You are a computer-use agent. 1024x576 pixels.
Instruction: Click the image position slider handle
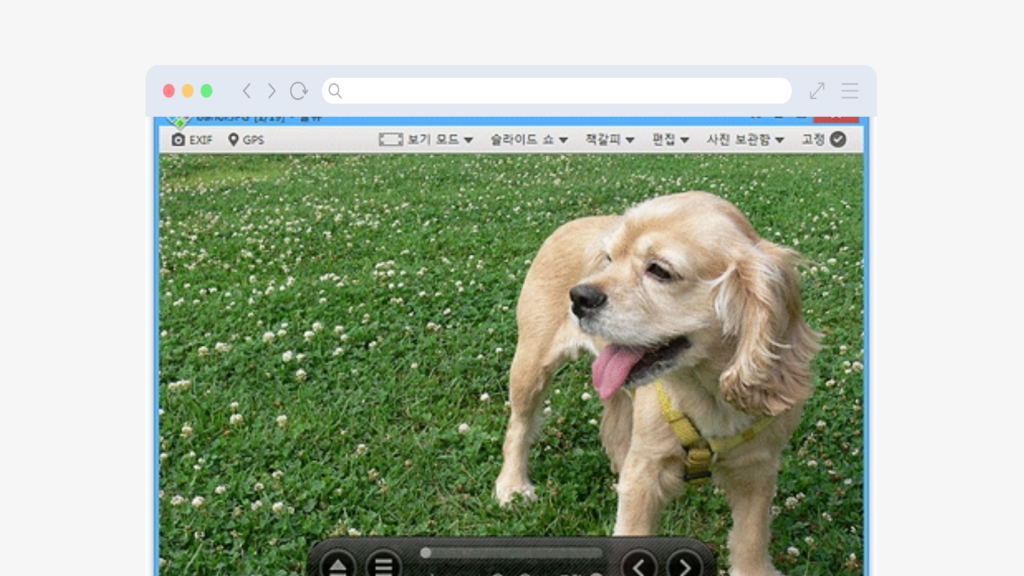[x=426, y=552]
